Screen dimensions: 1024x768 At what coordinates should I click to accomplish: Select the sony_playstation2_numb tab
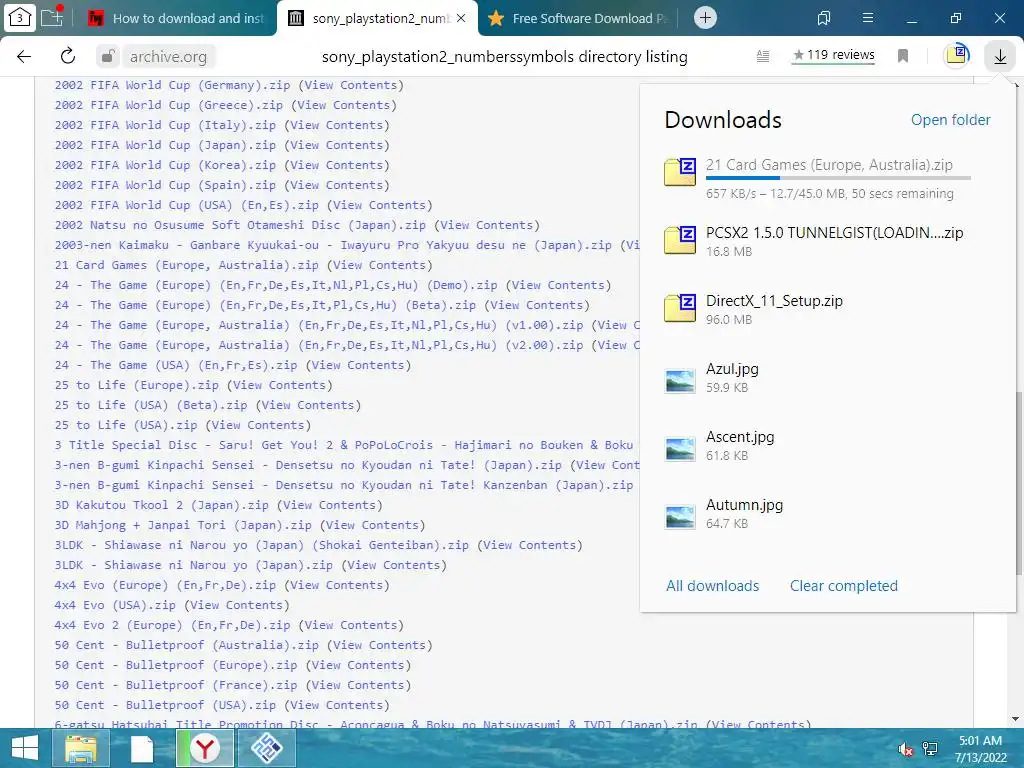tap(377, 18)
